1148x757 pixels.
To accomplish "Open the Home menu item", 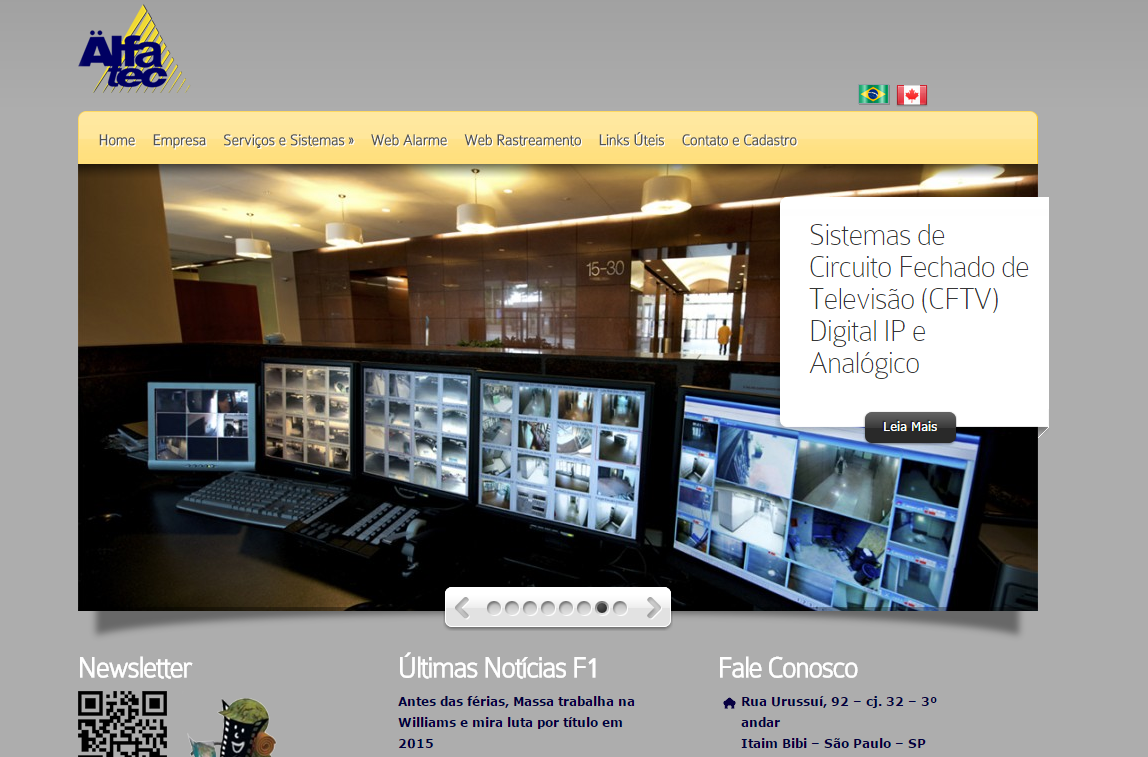I will pos(117,140).
